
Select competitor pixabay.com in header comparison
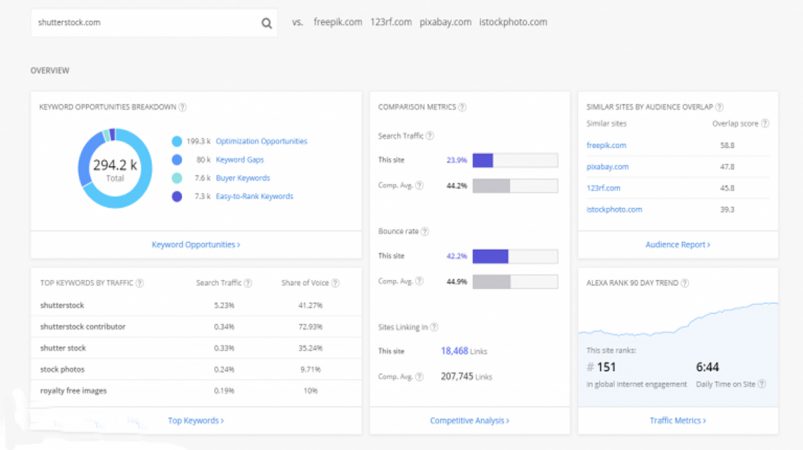click(x=445, y=22)
